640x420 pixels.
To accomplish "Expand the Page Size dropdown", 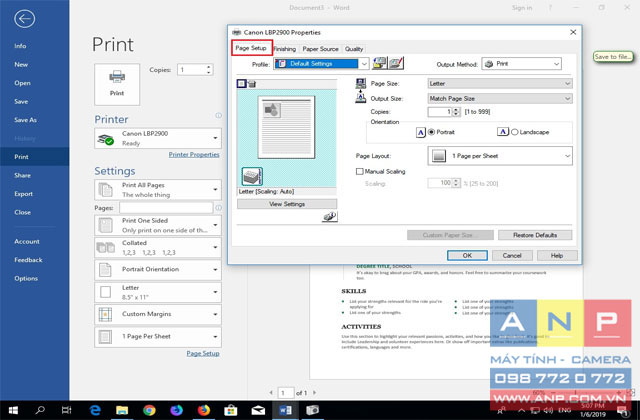I will pos(567,83).
